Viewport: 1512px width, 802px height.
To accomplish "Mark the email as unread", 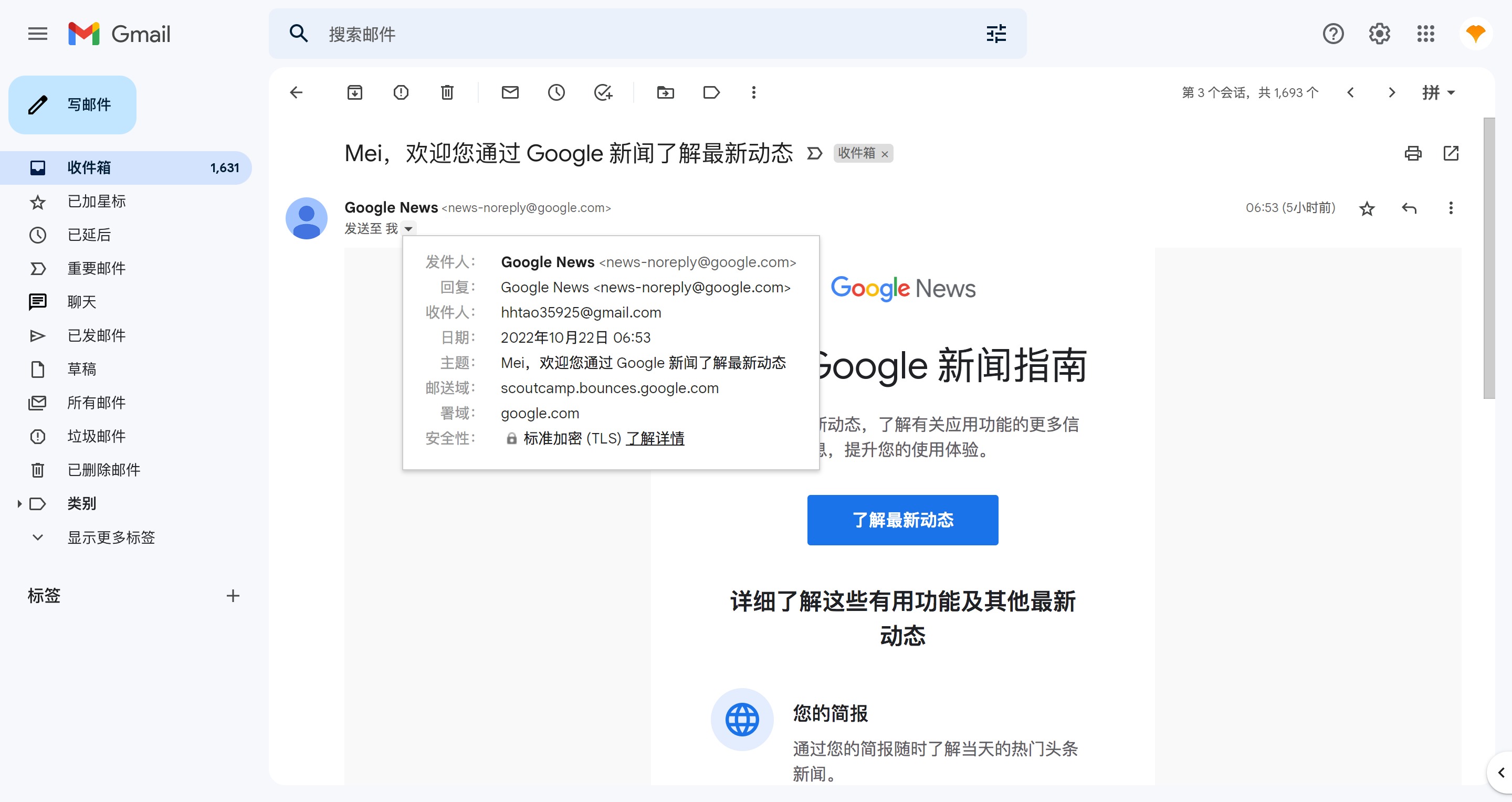I will tap(510, 92).
